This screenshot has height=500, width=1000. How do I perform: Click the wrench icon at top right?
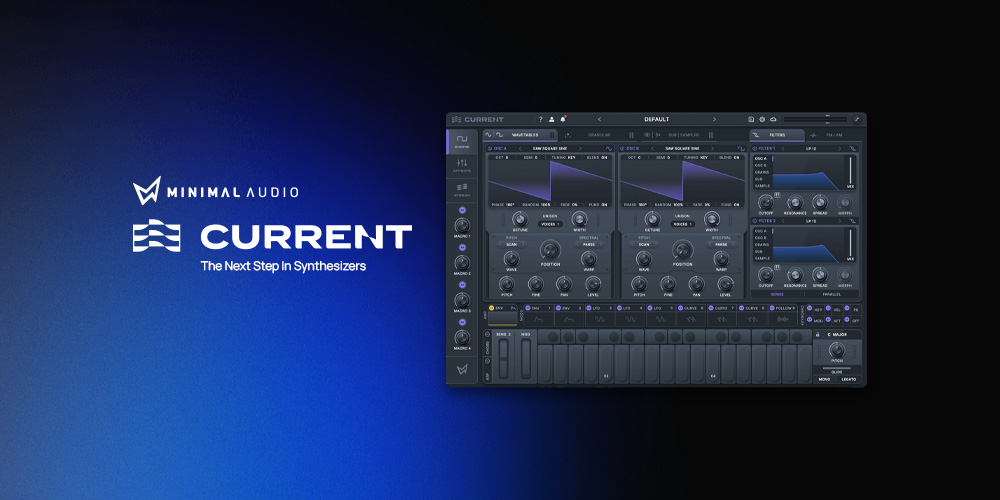[857, 119]
